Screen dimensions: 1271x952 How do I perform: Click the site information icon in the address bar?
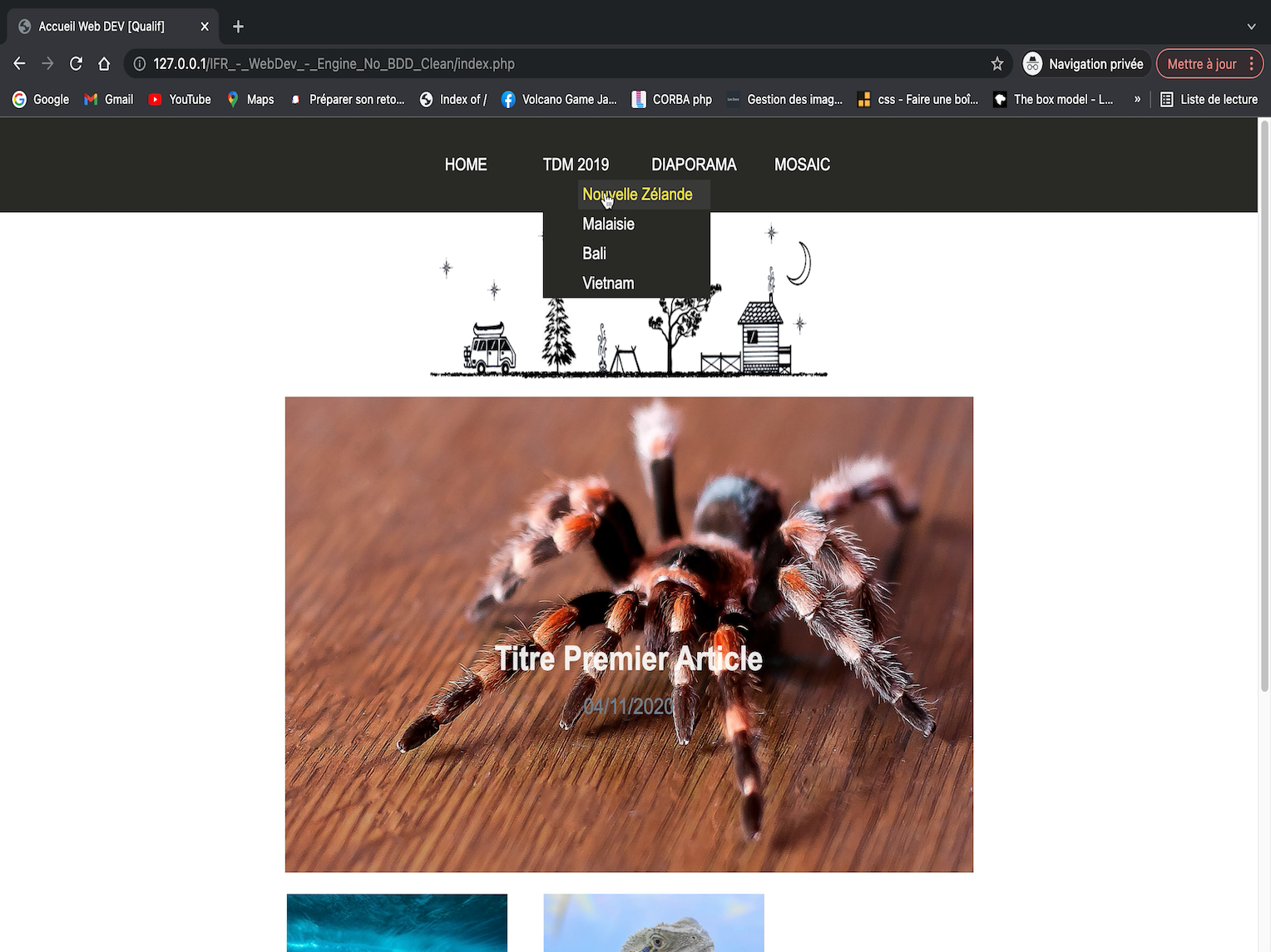pos(140,64)
